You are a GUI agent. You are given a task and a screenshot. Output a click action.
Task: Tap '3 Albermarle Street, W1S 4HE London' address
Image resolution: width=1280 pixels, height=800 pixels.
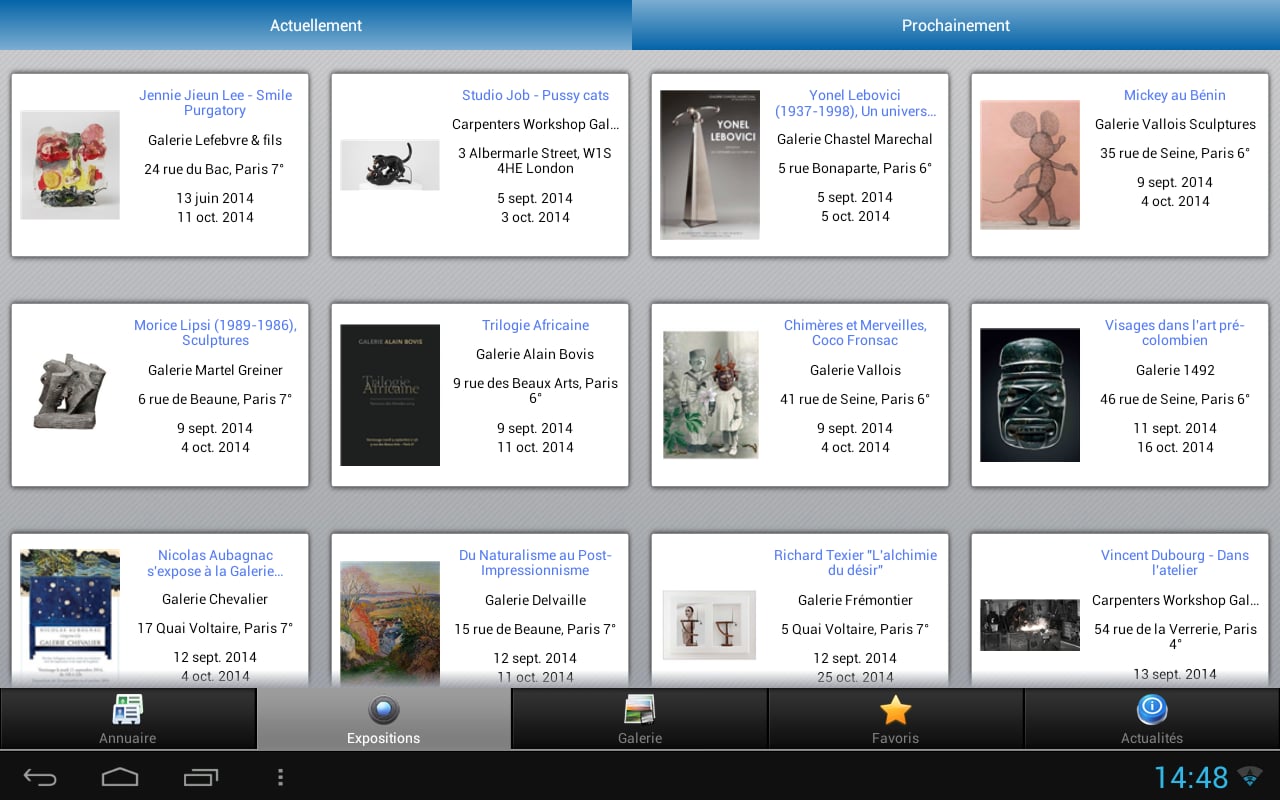535,161
